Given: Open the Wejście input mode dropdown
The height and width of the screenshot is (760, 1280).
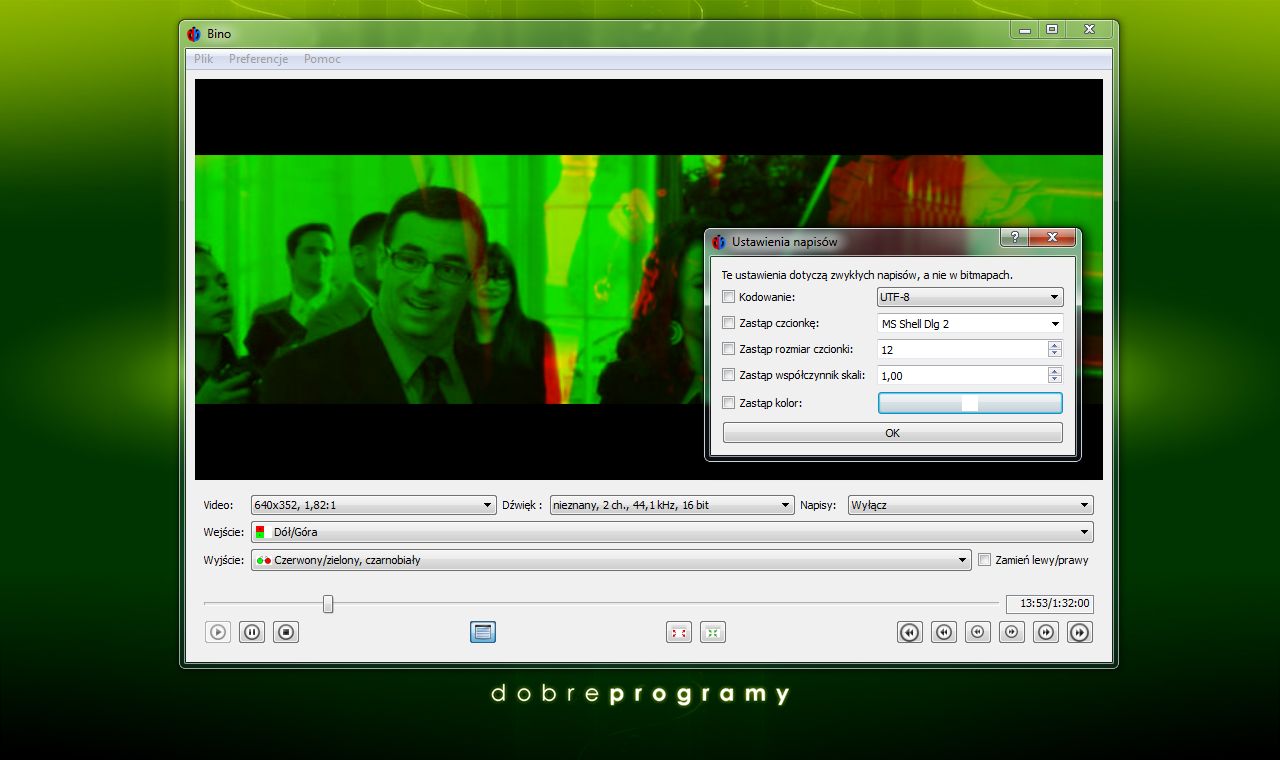Looking at the screenshot, I should [x=672, y=532].
